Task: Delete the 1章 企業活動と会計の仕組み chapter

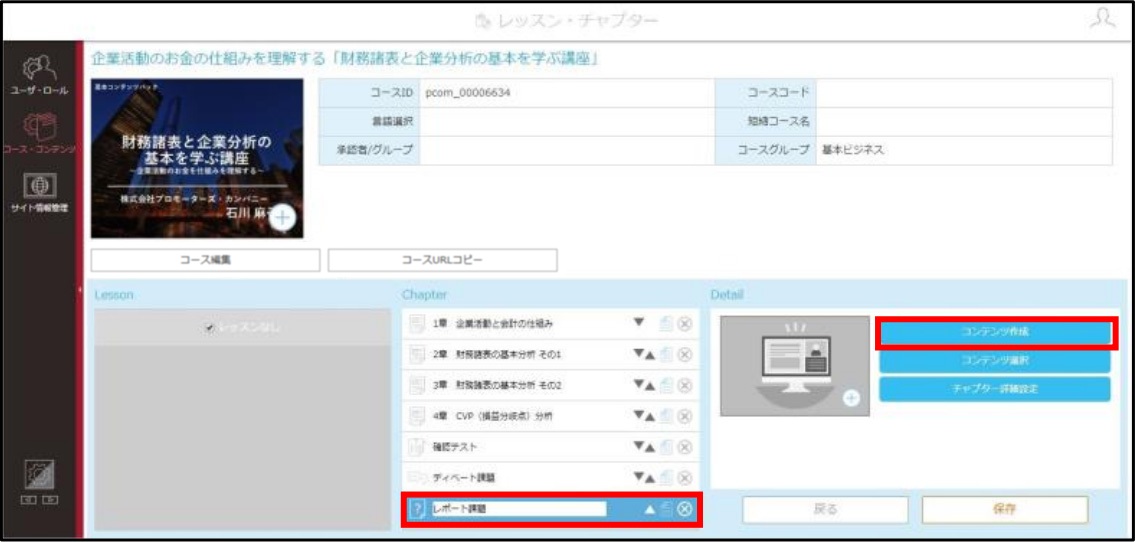Action: 685,325
